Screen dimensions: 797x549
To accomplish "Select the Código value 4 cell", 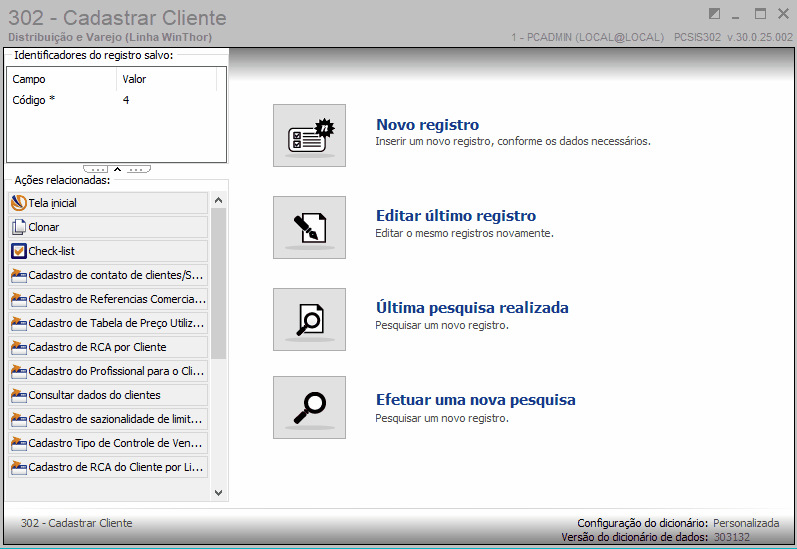I will click(126, 100).
